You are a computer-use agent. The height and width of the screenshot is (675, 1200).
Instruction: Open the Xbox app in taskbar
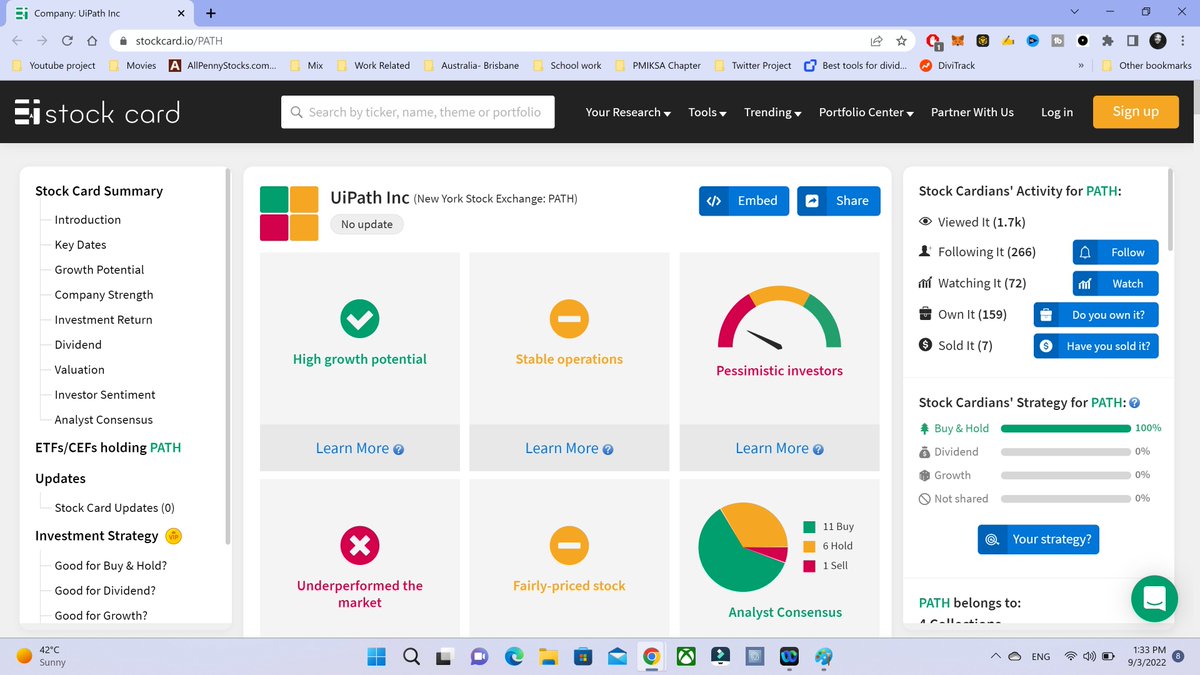[686, 657]
